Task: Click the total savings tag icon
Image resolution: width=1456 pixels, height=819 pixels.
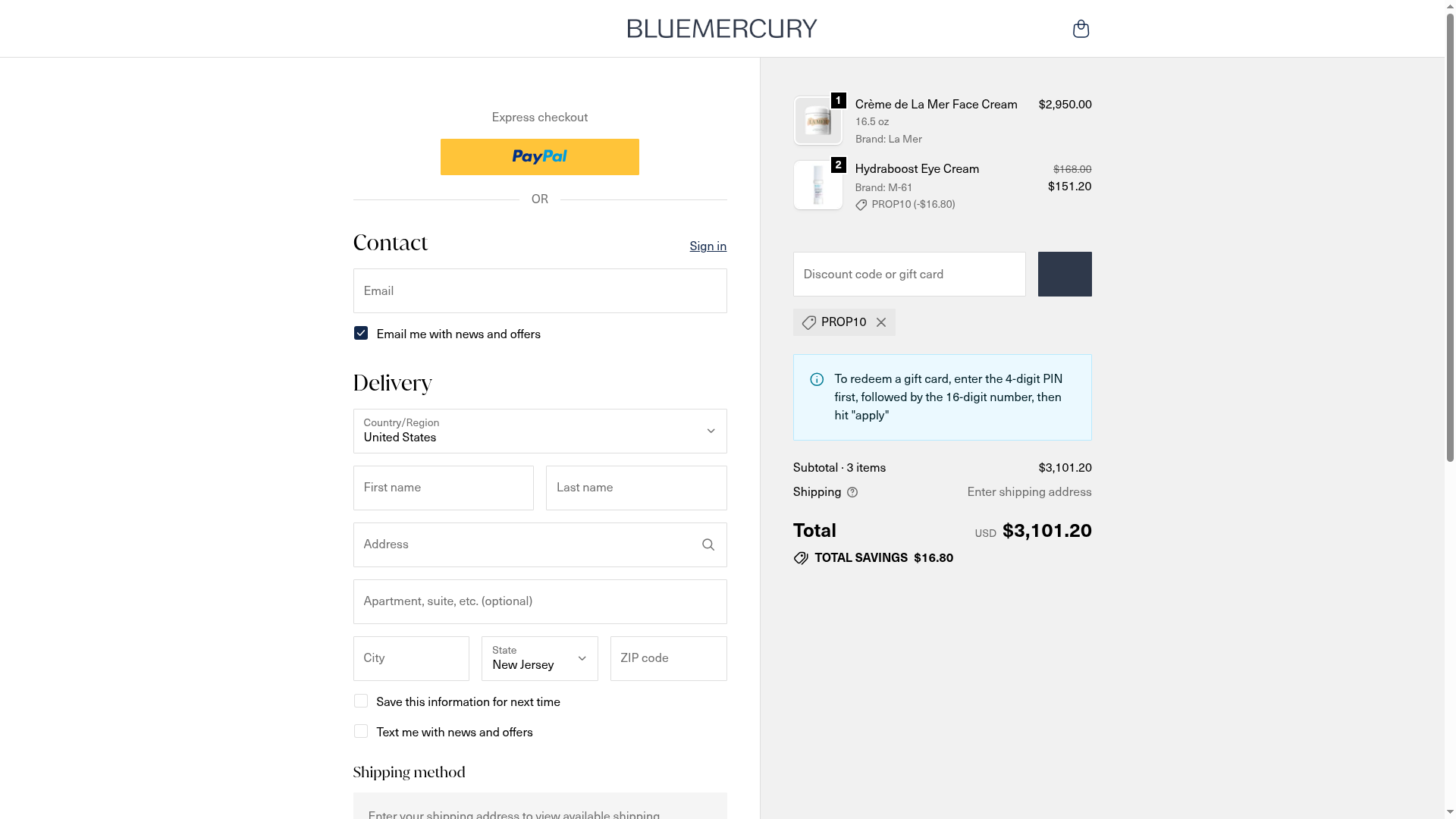Action: click(x=801, y=558)
